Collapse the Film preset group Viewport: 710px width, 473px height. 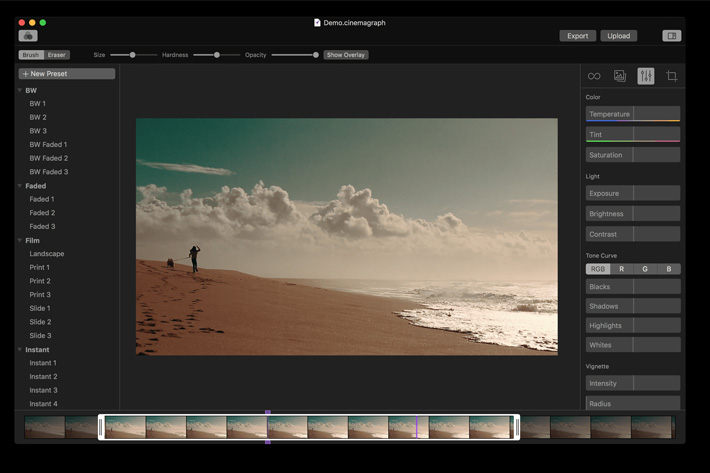coord(20,240)
